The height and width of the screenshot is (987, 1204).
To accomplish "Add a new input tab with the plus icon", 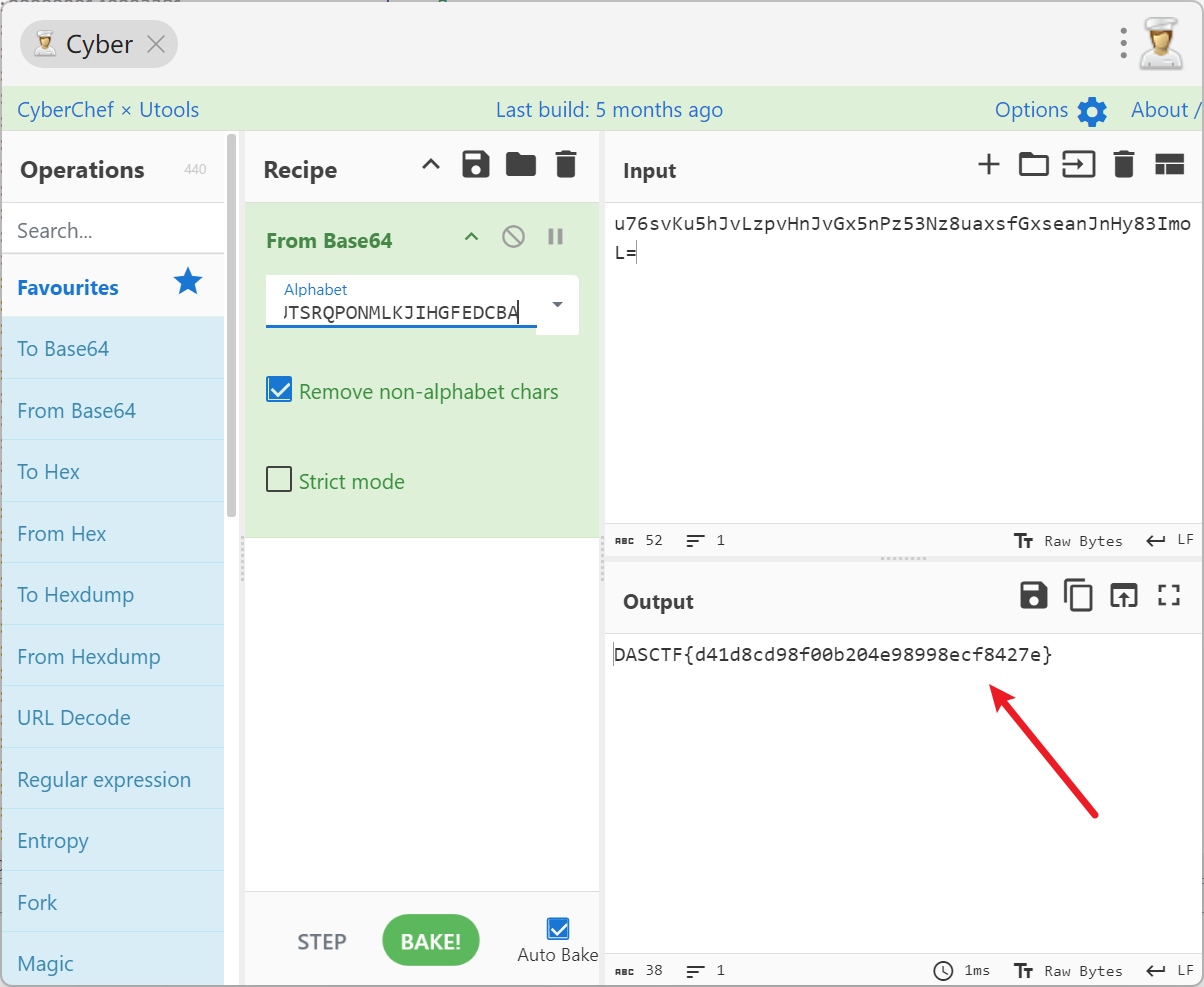I will [x=988, y=165].
